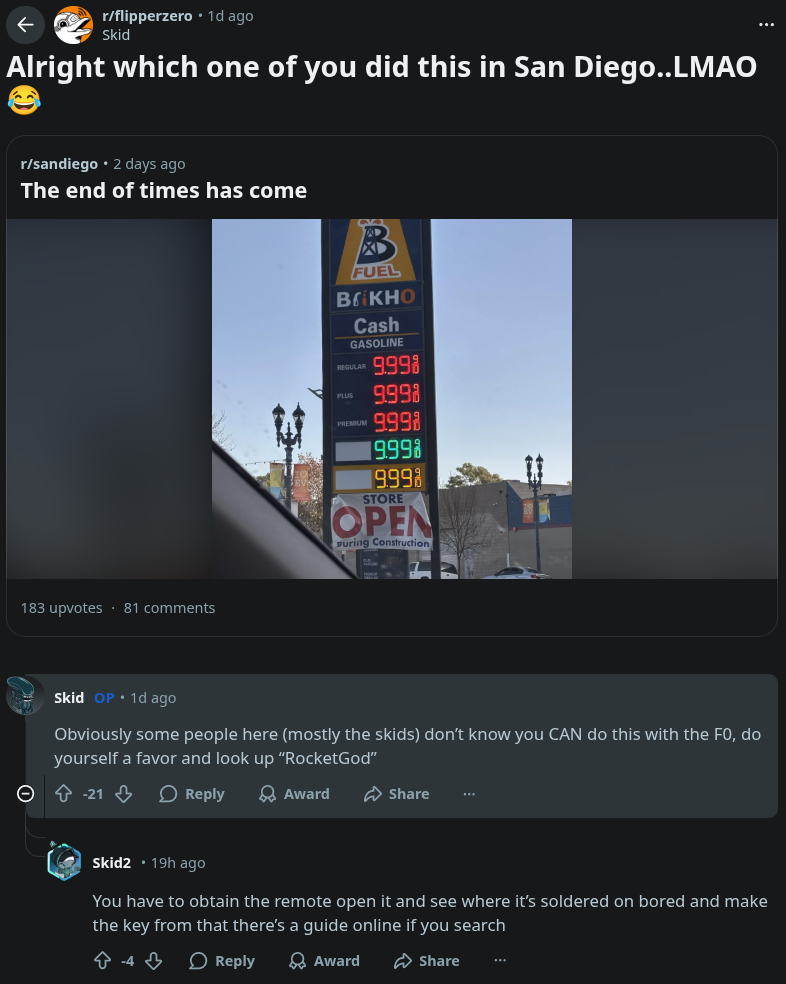786x984 pixels.
Task: Downvote Skid's RocketGod comment
Action: pyautogui.click(x=124, y=794)
